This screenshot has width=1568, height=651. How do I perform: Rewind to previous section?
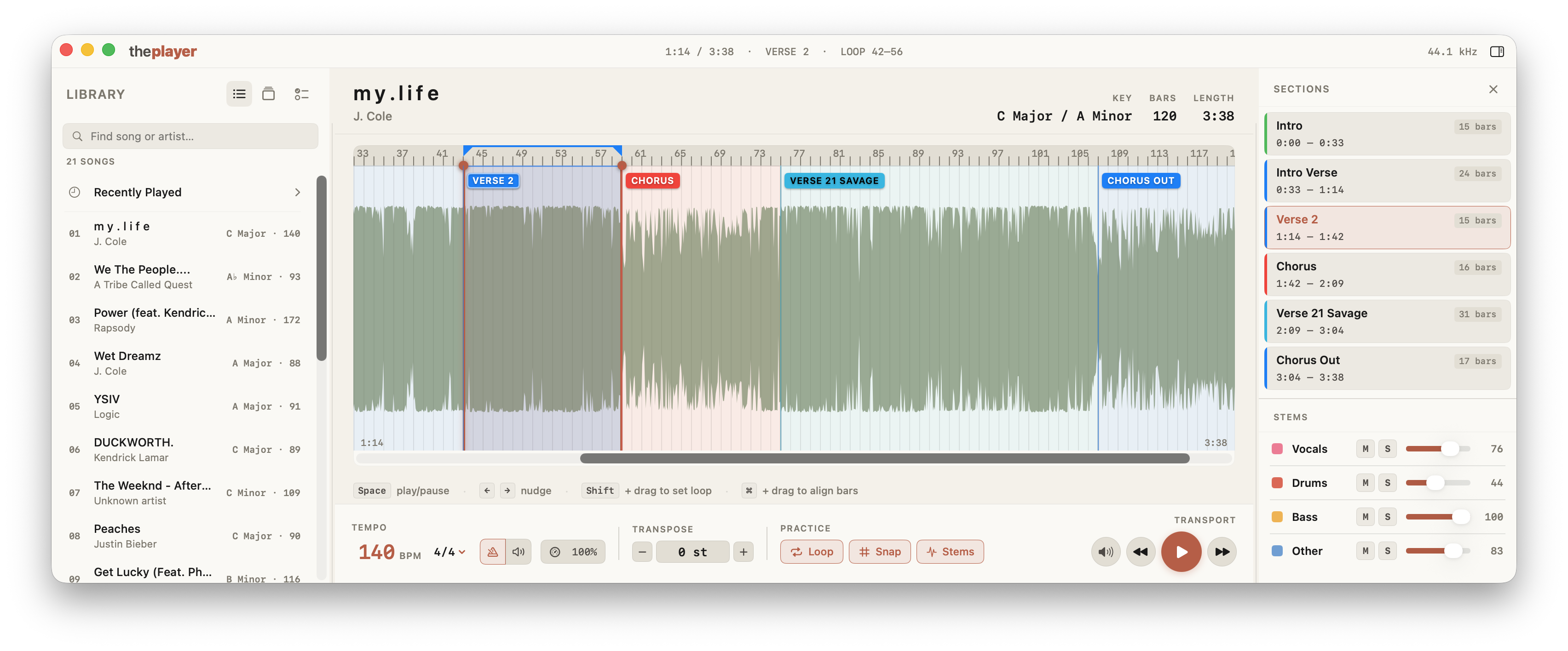1140,552
